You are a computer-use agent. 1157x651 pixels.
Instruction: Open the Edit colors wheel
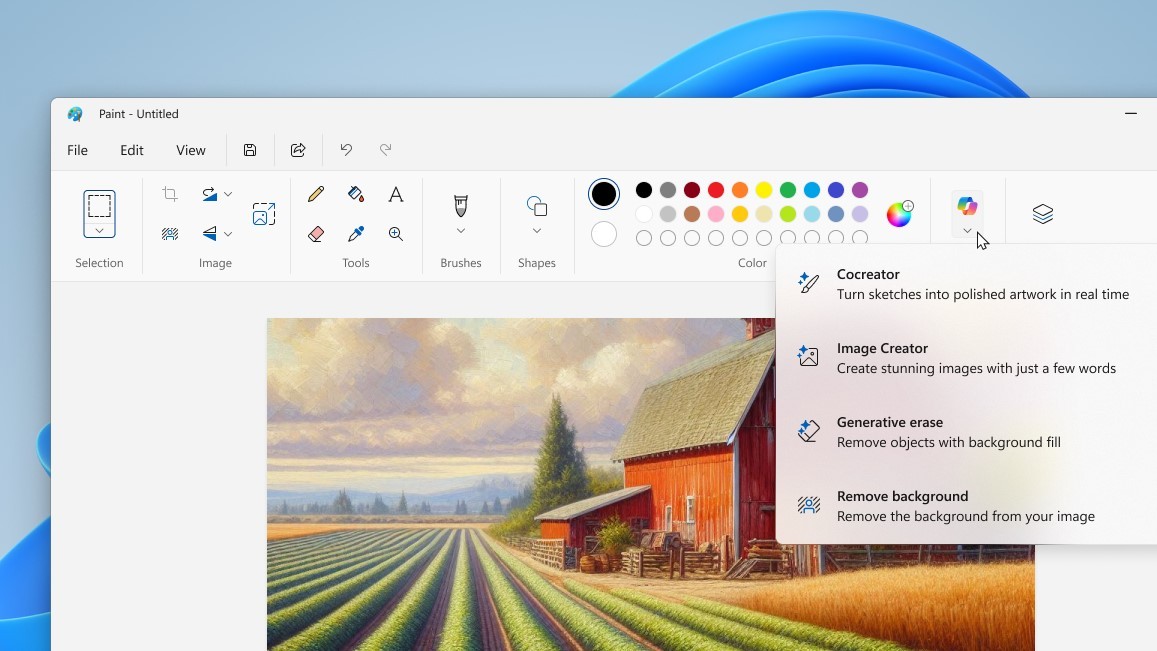click(x=899, y=213)
